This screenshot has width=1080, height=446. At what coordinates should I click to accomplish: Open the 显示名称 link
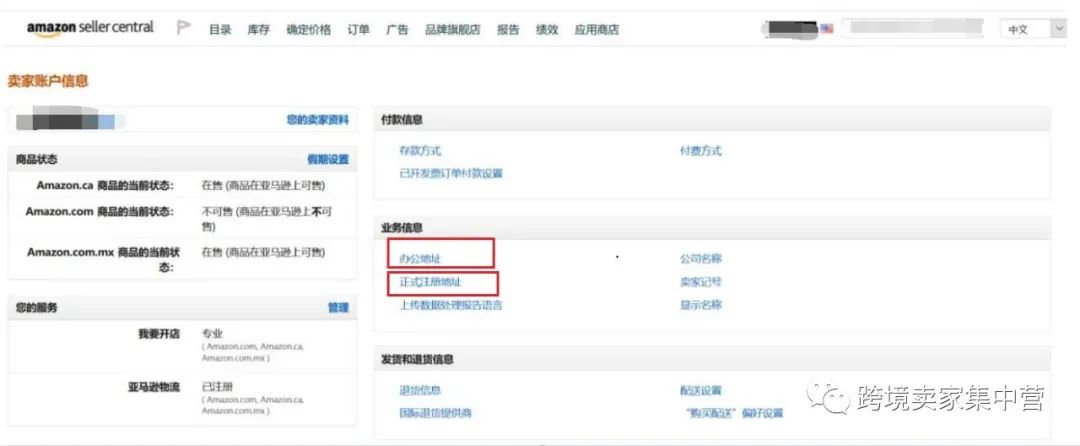700,305
